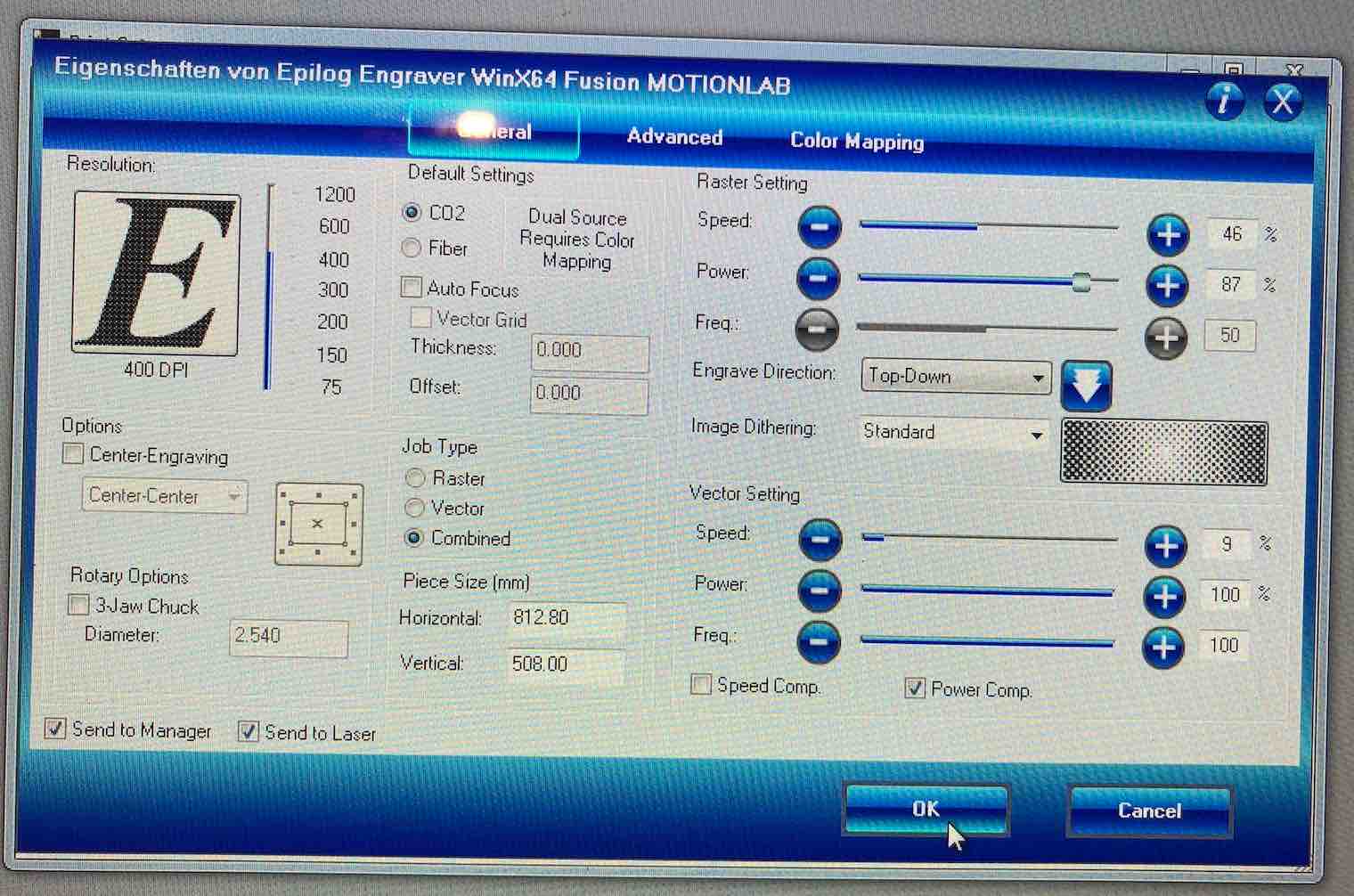Click the raster Speed slider track
This screenshot has width=1354, height=896.
point(989,227)
